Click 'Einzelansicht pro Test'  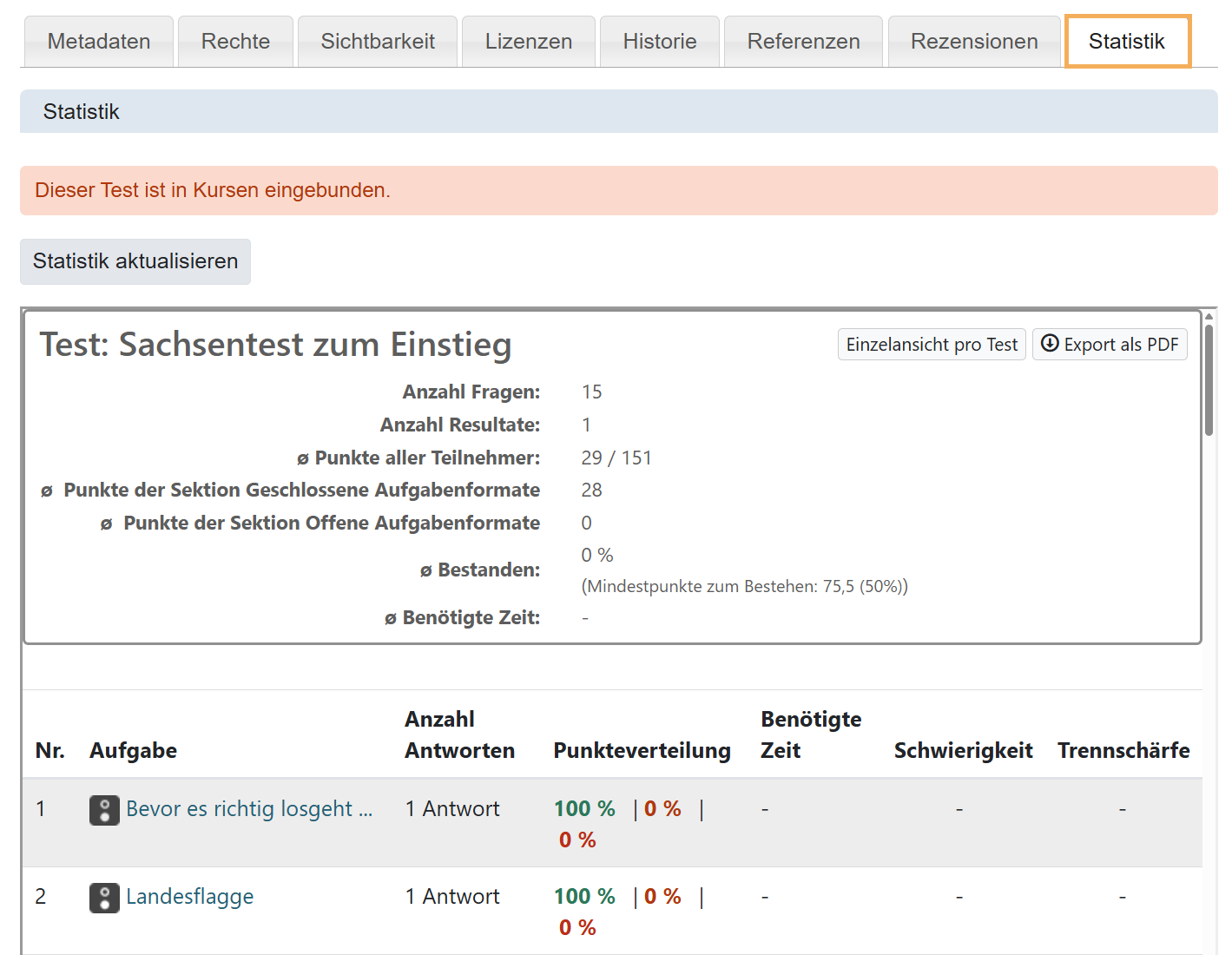click(x=931, y=344)
